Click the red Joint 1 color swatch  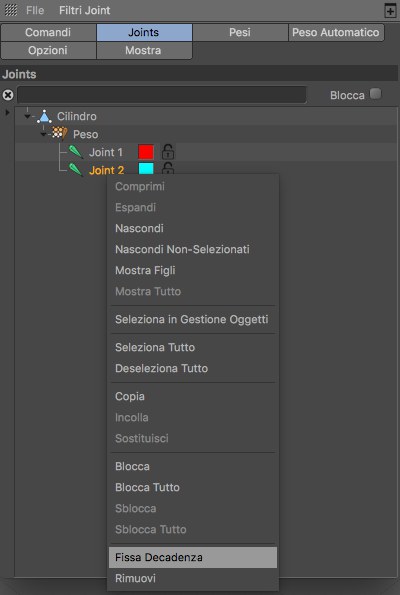tap(146, 152)
